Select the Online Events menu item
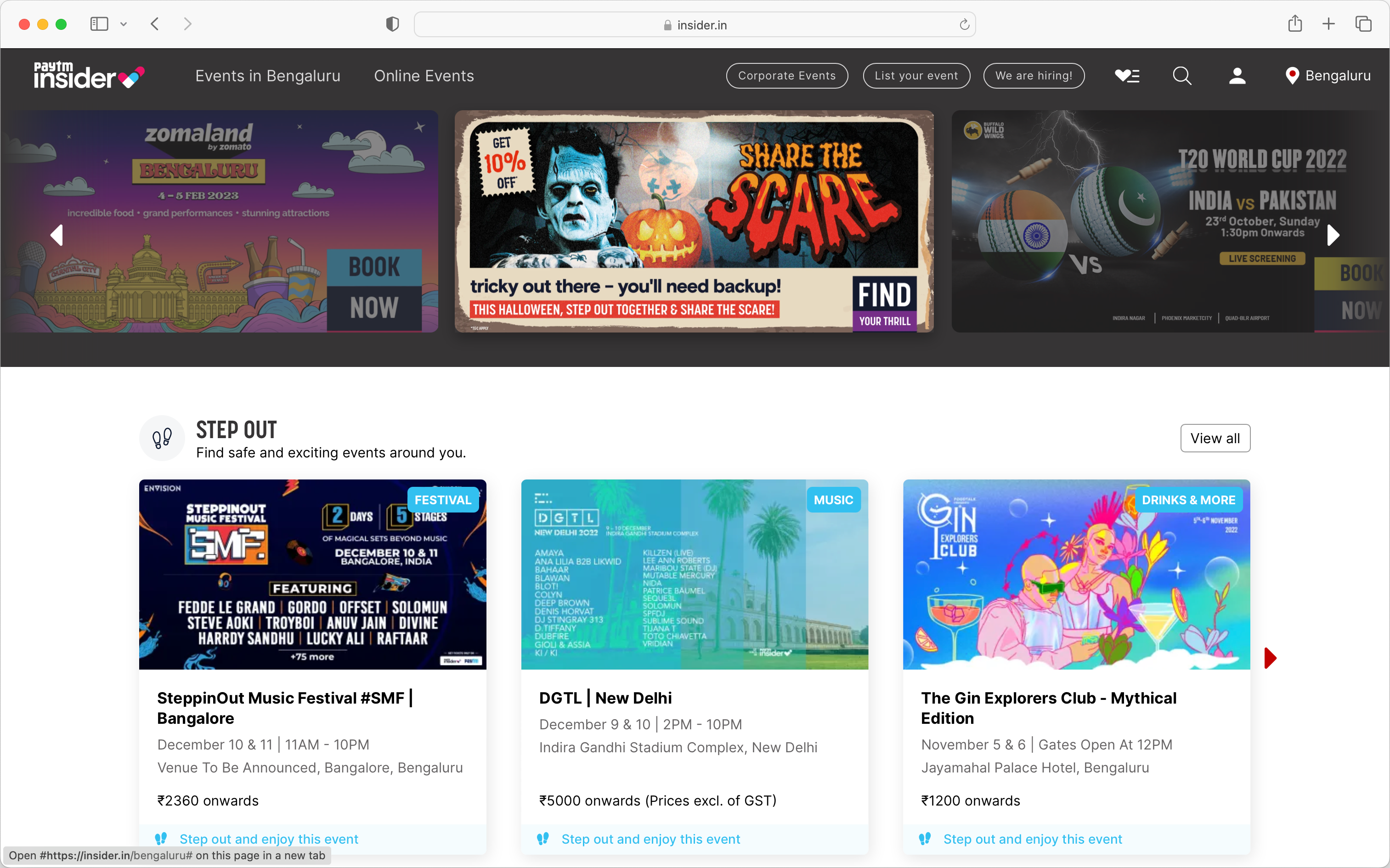The image size is (1390, 868). point(424,75)
